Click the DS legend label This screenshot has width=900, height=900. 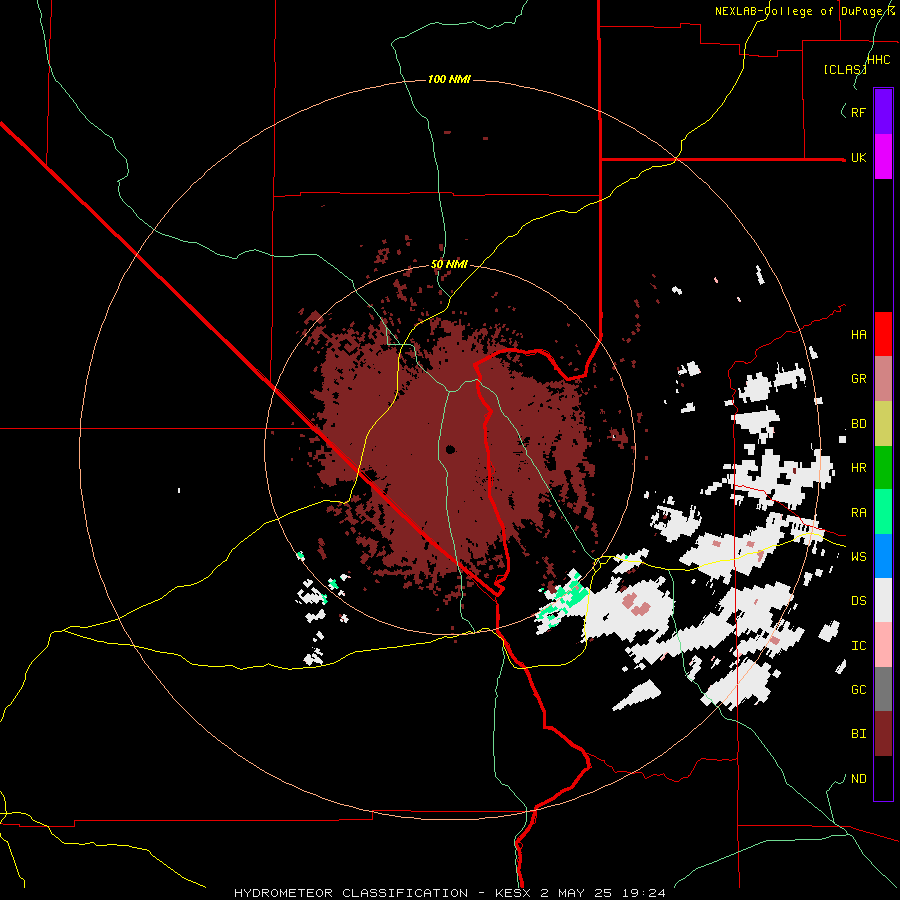[858, 601]
